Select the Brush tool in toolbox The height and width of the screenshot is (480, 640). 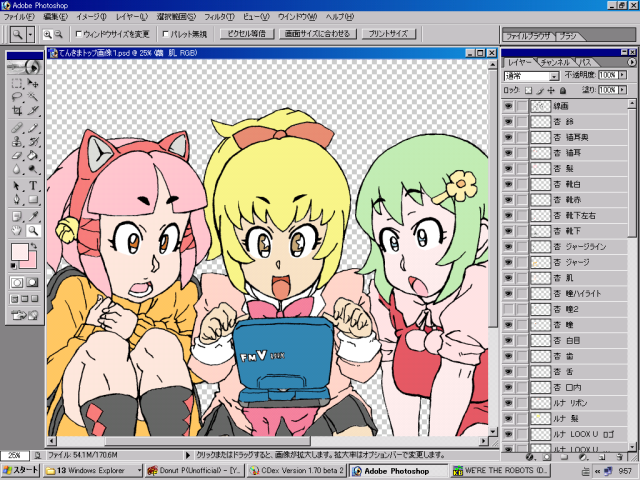(33, 128)
